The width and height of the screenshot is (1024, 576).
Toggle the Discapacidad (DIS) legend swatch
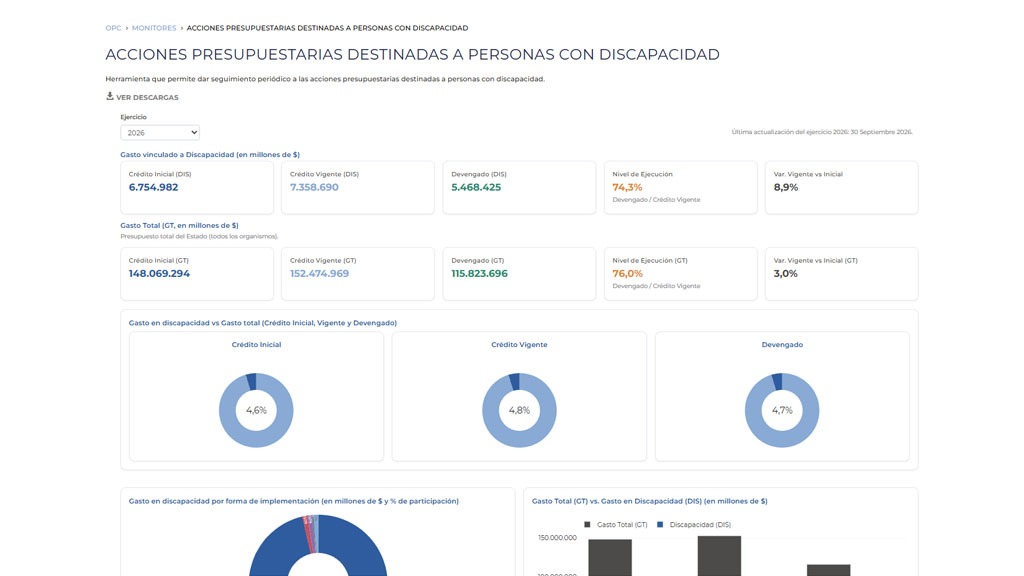pos(660,524)
